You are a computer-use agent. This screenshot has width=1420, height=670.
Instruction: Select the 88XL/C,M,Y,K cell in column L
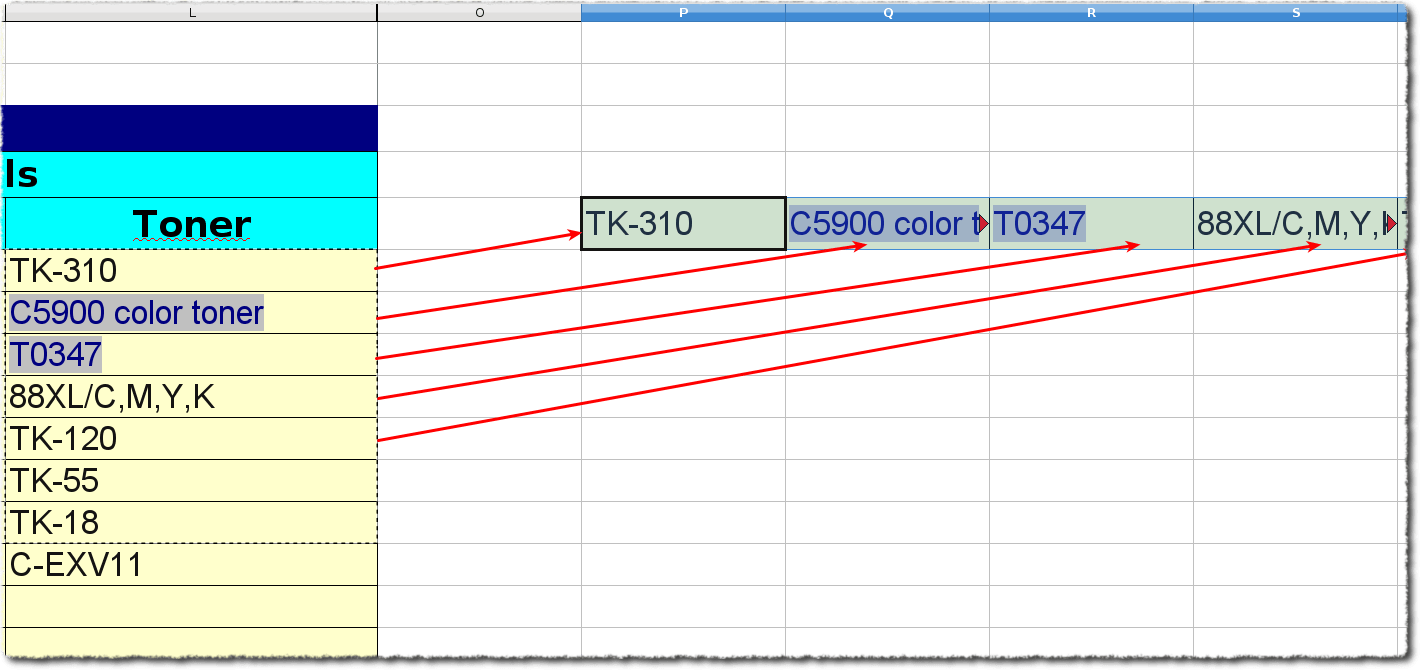tap(190, 397)
